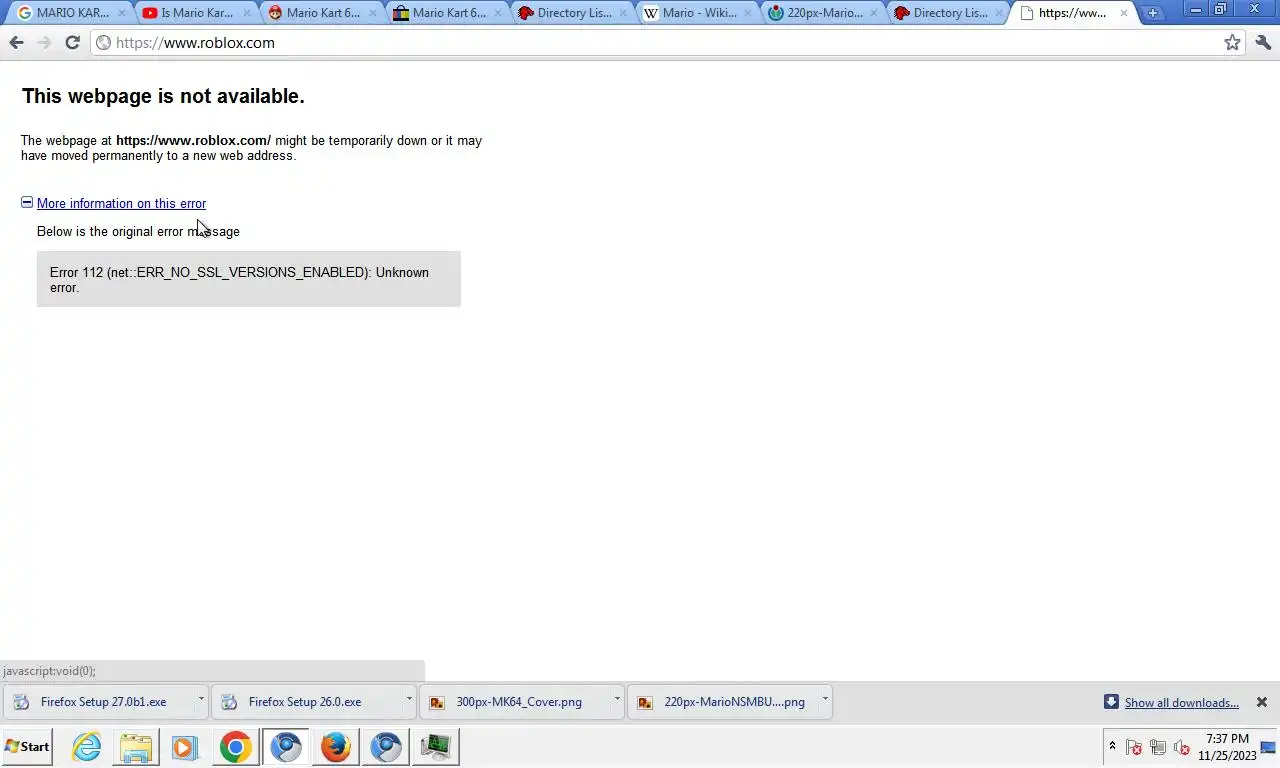
Task: Open the wrench settings menu
Action: (1263, 42)
